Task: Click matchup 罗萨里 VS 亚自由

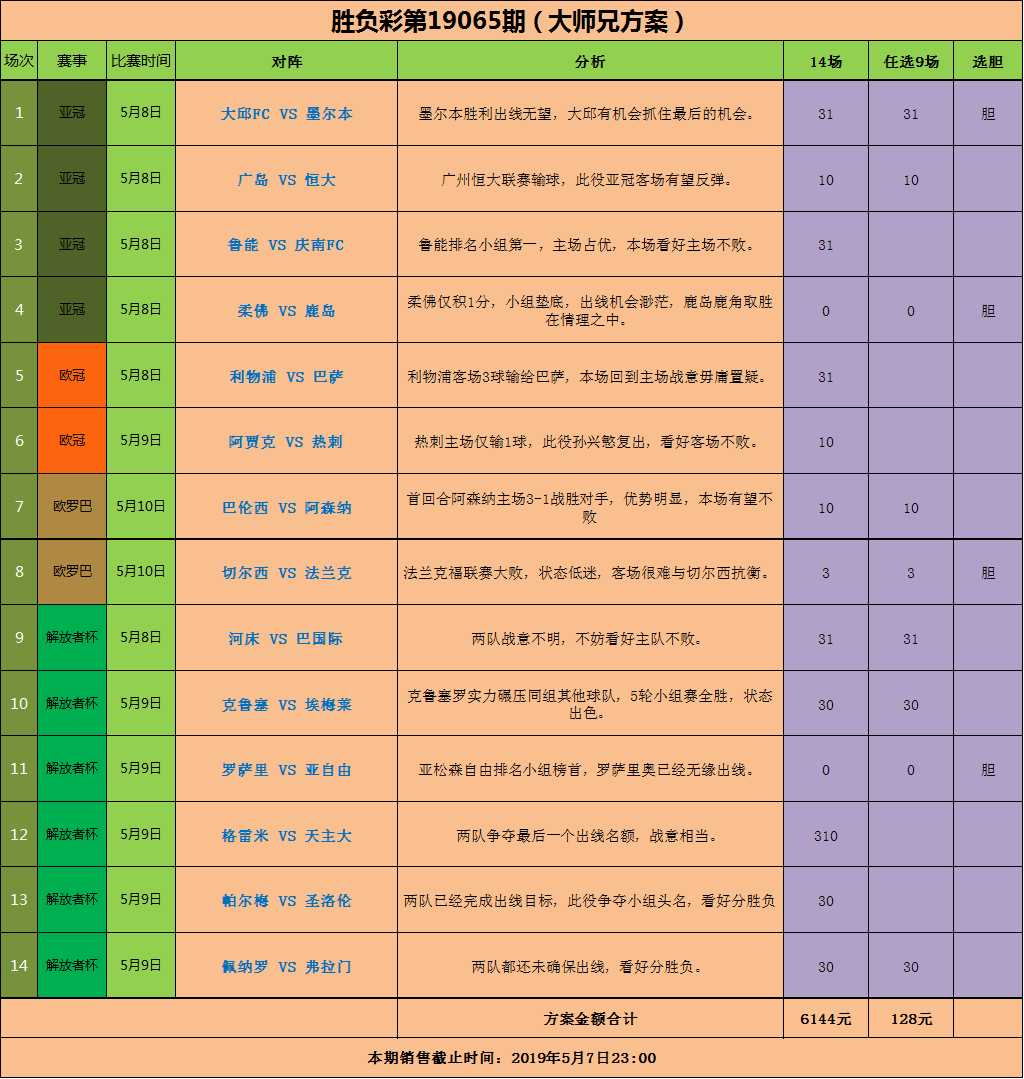Action: click(x=286, y=770)
